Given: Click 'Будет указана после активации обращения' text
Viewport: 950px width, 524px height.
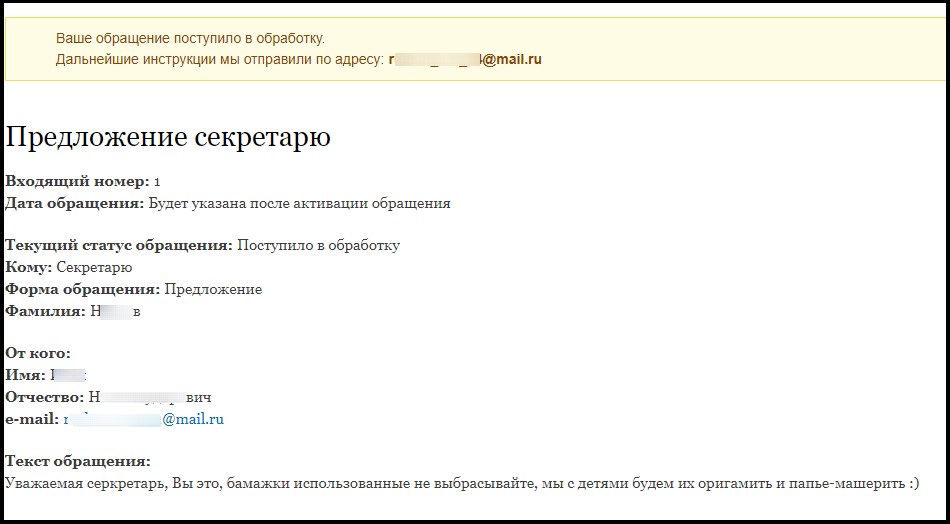Looking at the screenshot, I should click(x=299, y=204).
